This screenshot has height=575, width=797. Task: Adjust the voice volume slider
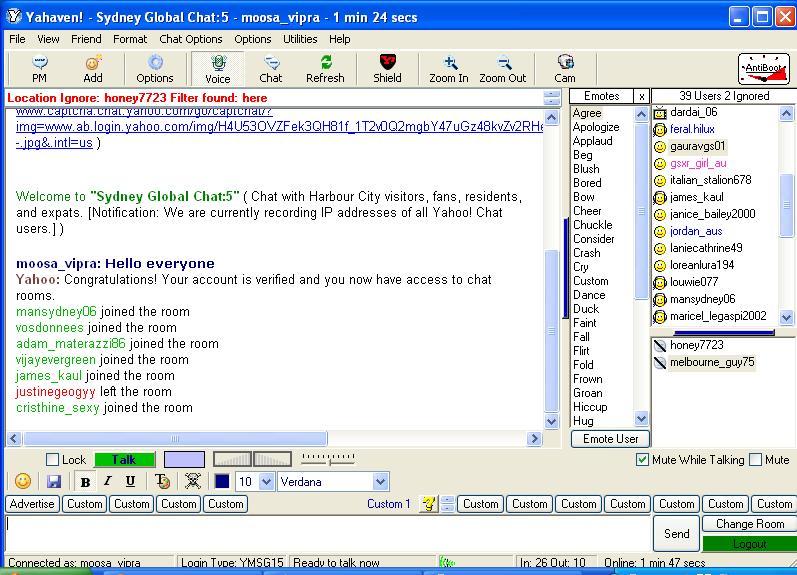point(329,459)
